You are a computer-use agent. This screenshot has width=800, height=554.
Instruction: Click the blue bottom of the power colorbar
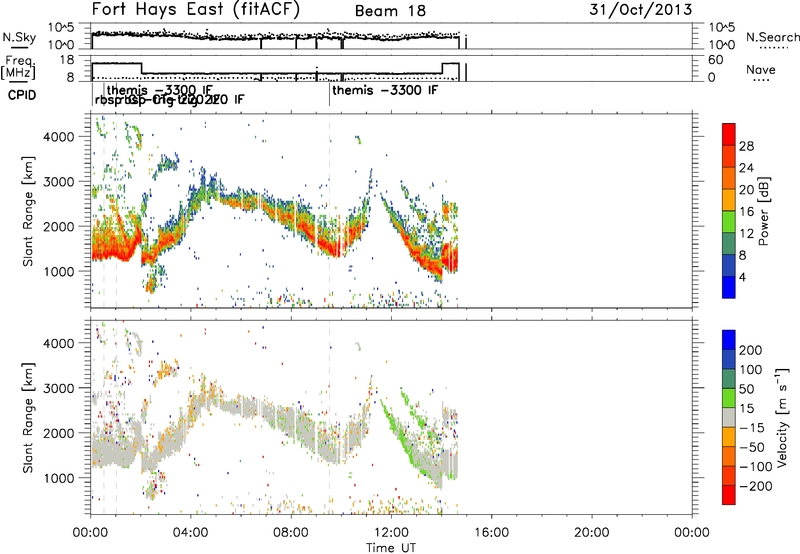click(729, 287)
